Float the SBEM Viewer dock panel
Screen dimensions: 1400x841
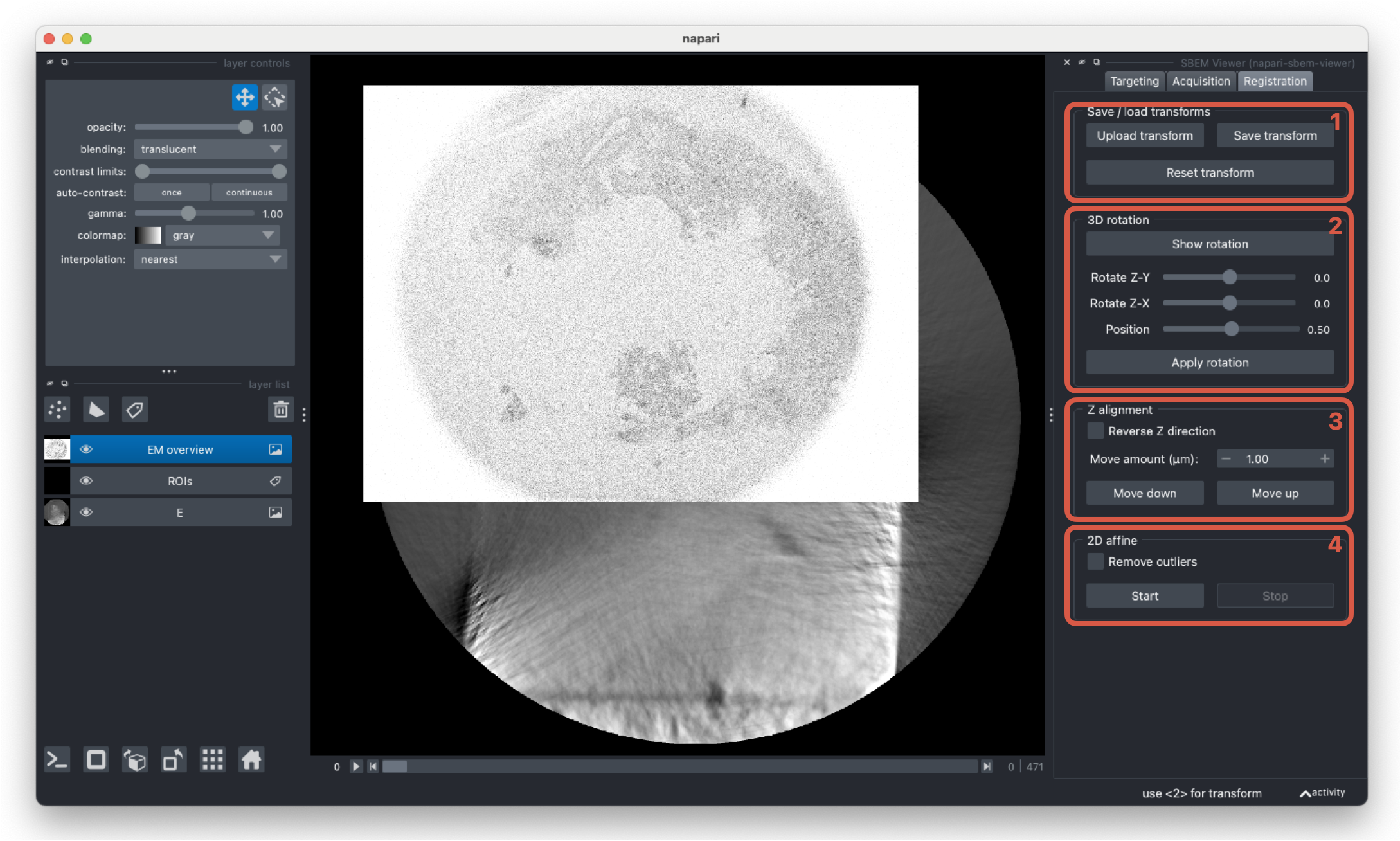[x=1097, y=62]
